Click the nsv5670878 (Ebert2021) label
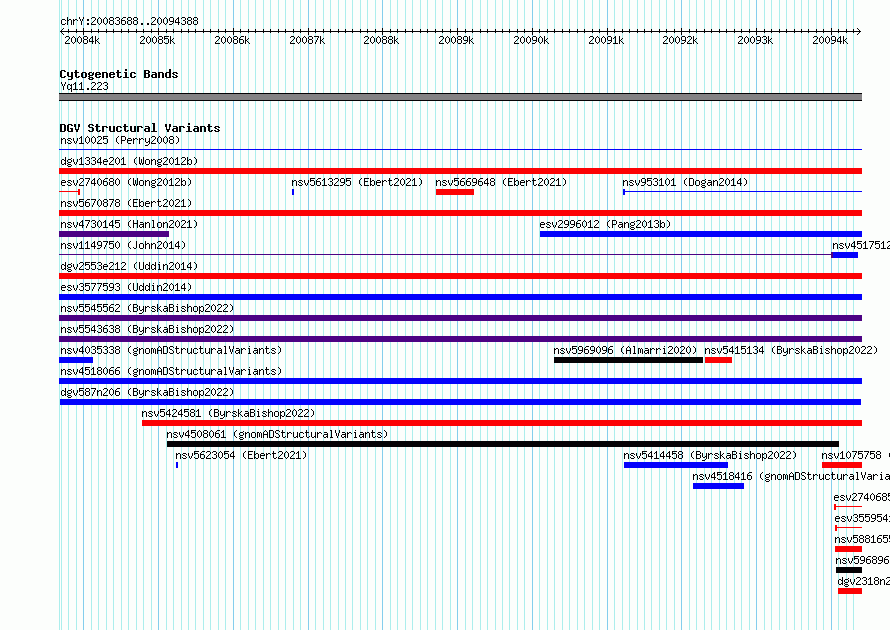This screenshot has height=630, width=890. [126, 203]
